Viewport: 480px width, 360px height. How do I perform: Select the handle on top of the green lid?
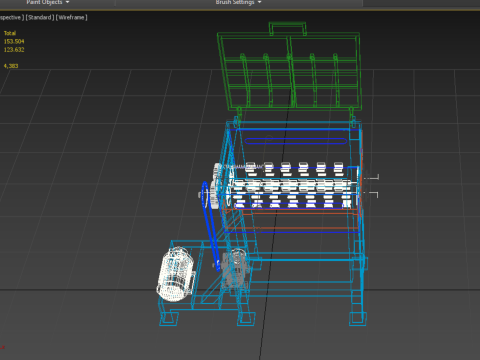(x=287, y=29)
